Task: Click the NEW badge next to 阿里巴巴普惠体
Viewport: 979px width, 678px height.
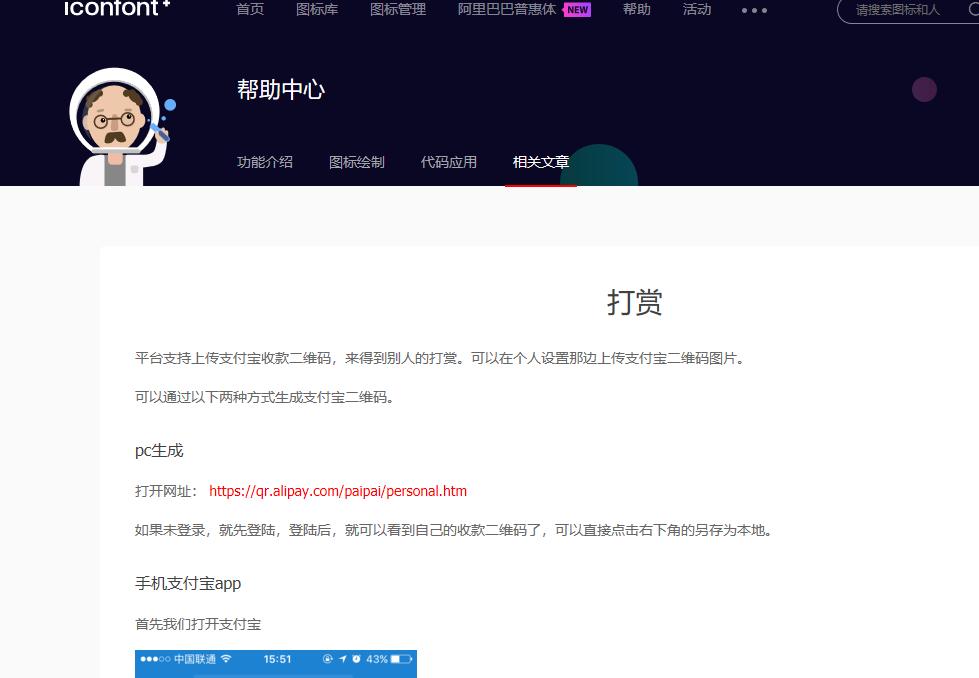Action: coord(577,9)
